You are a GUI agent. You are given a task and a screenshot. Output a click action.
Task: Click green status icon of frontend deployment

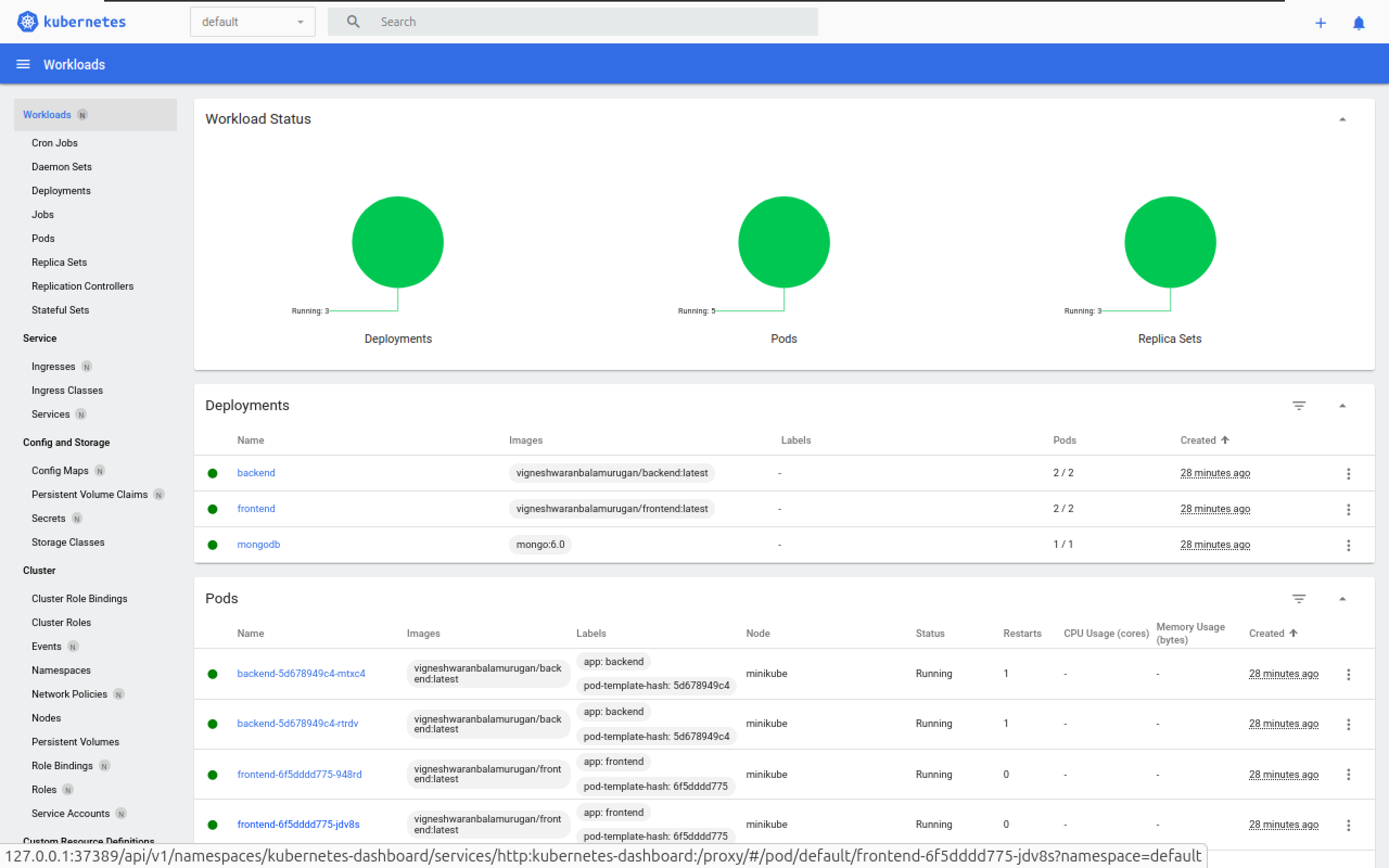click(212, 509)
